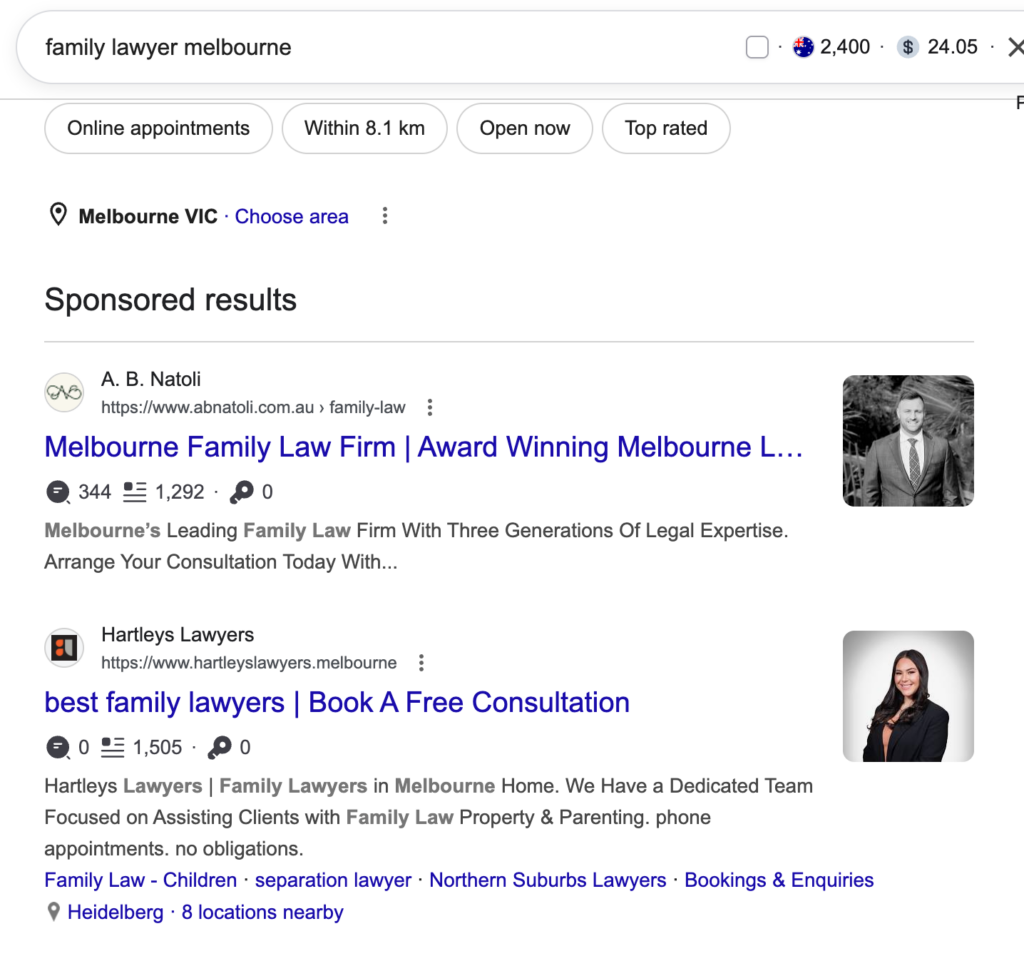This screenshot has height=966, width=1024.
Task: Tick the checkbox in the search bar
Action: [x=757, y=47]
